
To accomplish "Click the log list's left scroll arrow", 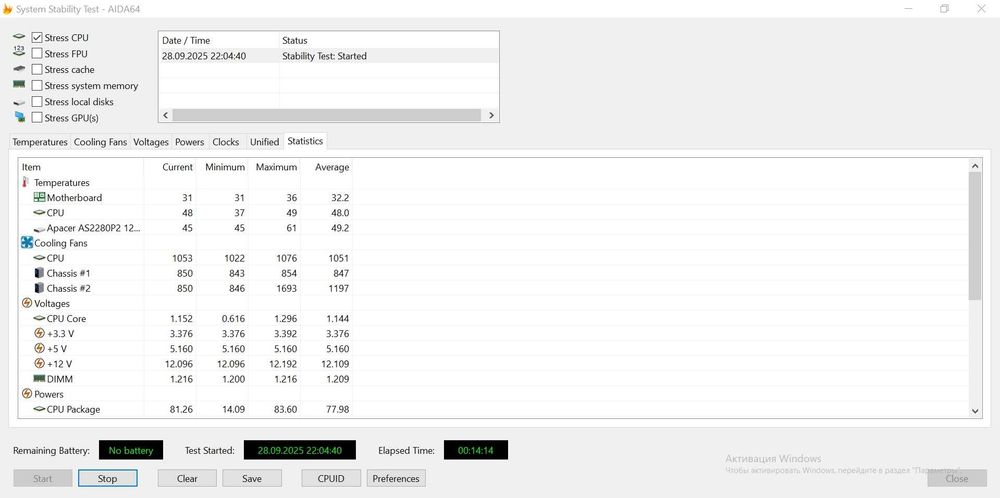I will (x=166, y=115).
